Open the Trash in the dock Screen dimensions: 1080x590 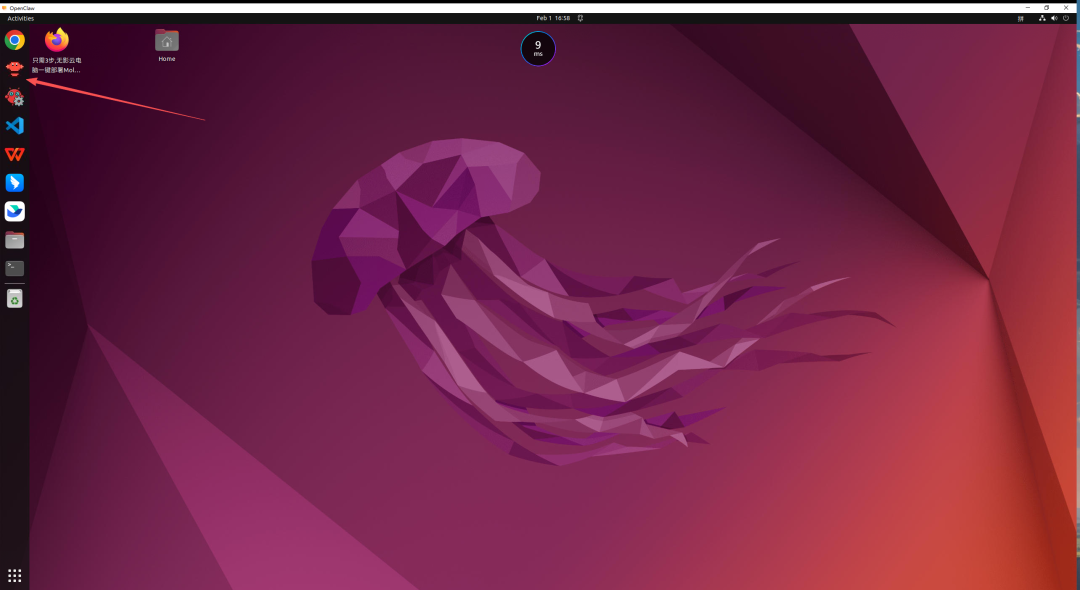click(14, 298)
